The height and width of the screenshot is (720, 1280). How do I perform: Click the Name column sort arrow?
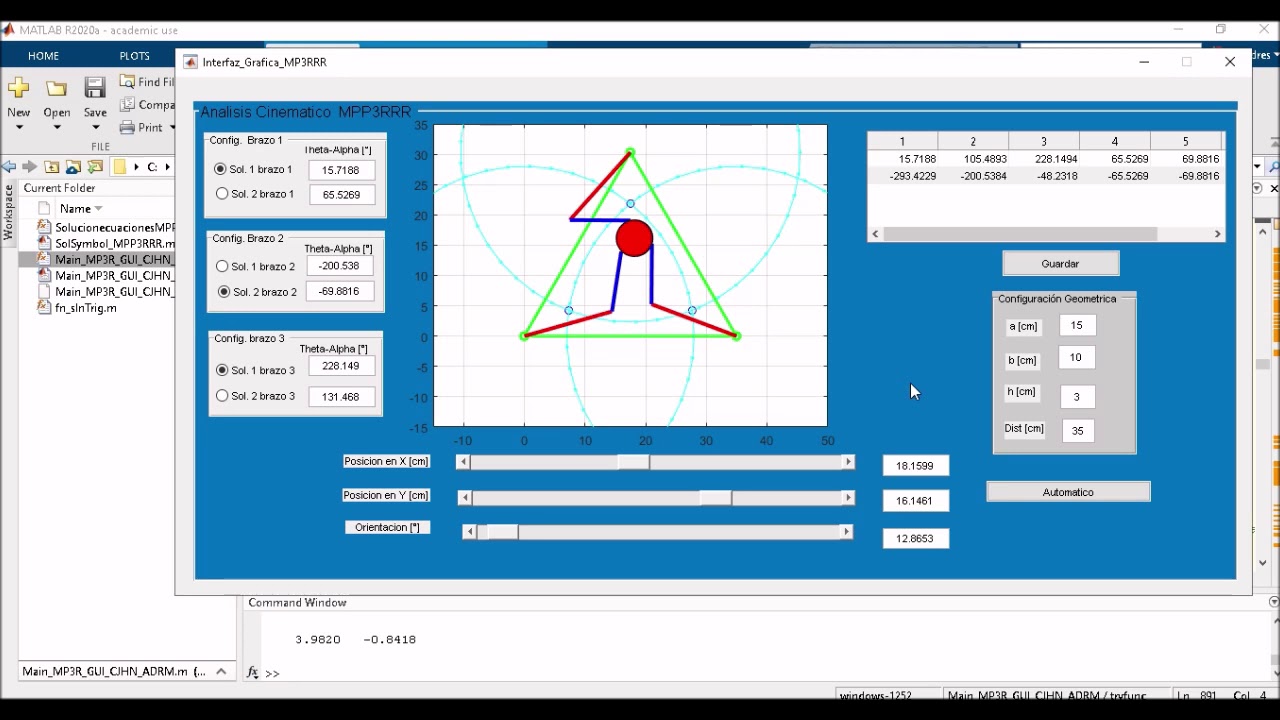(x=98, y=209)
